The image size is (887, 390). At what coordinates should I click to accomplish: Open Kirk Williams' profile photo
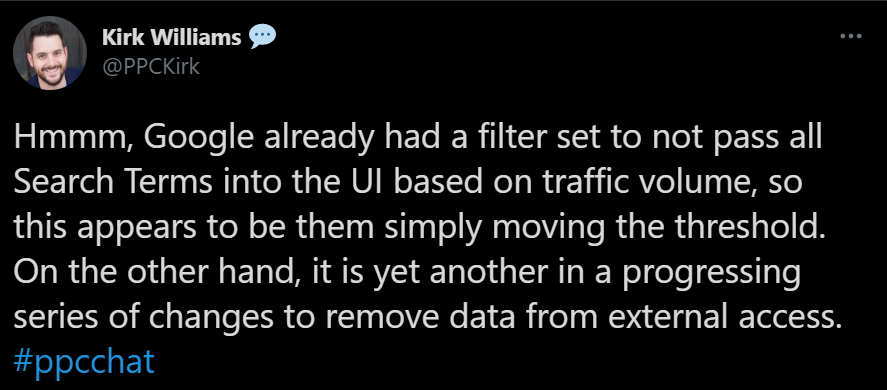coord(49,53)
